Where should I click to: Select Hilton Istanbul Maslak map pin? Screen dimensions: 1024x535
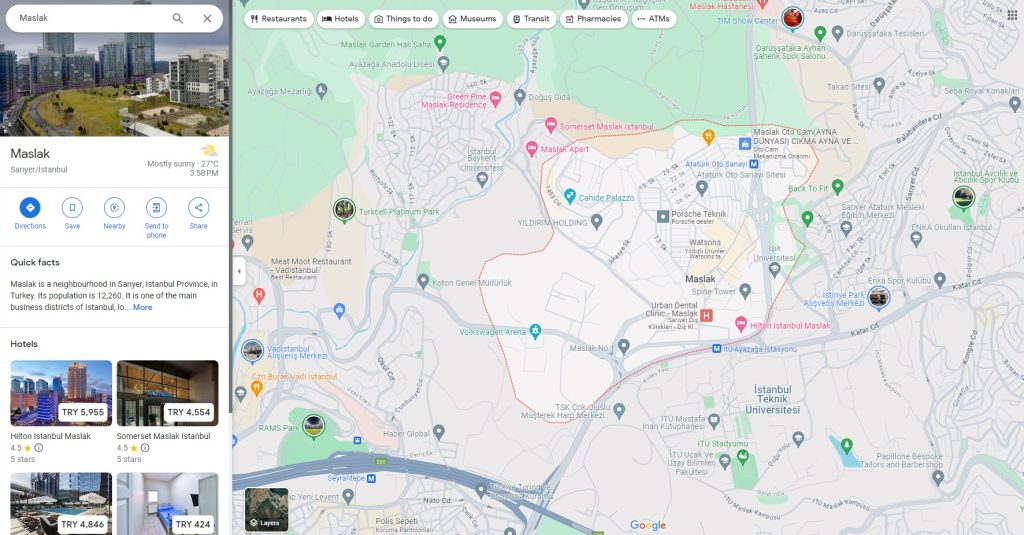[741, 323]
